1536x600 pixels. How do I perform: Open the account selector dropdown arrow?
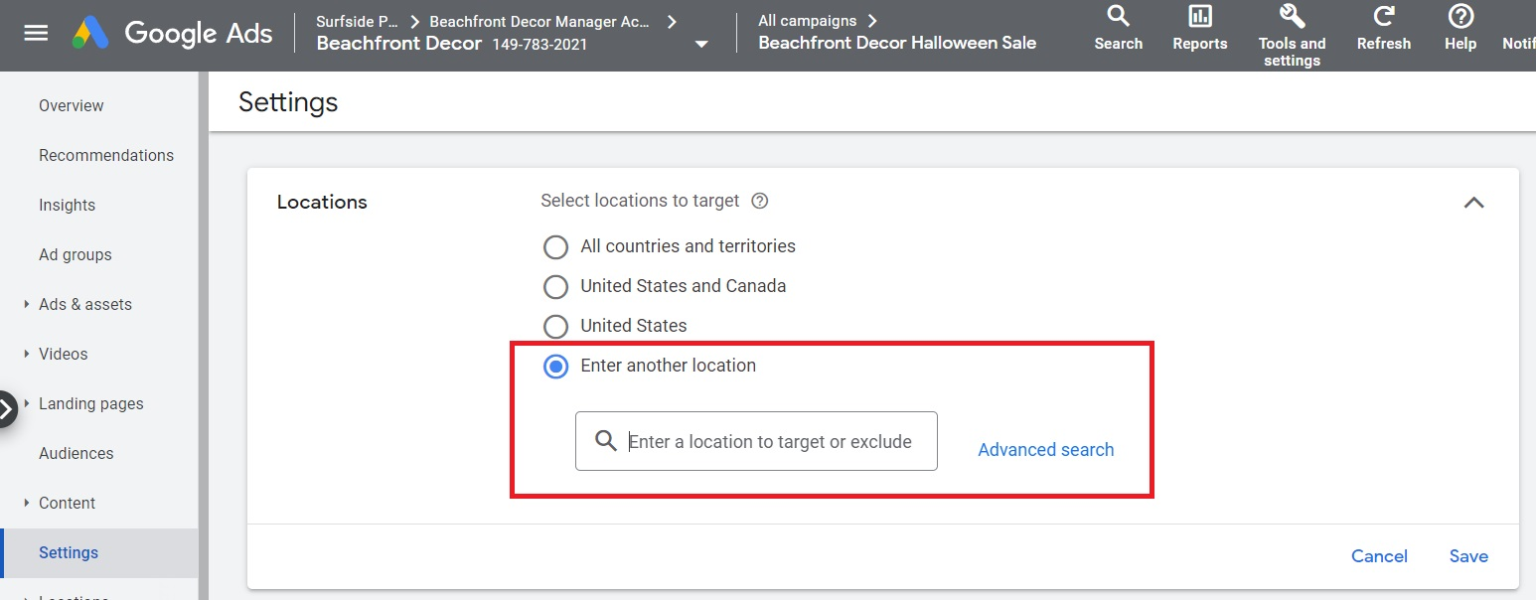[700, 46]
